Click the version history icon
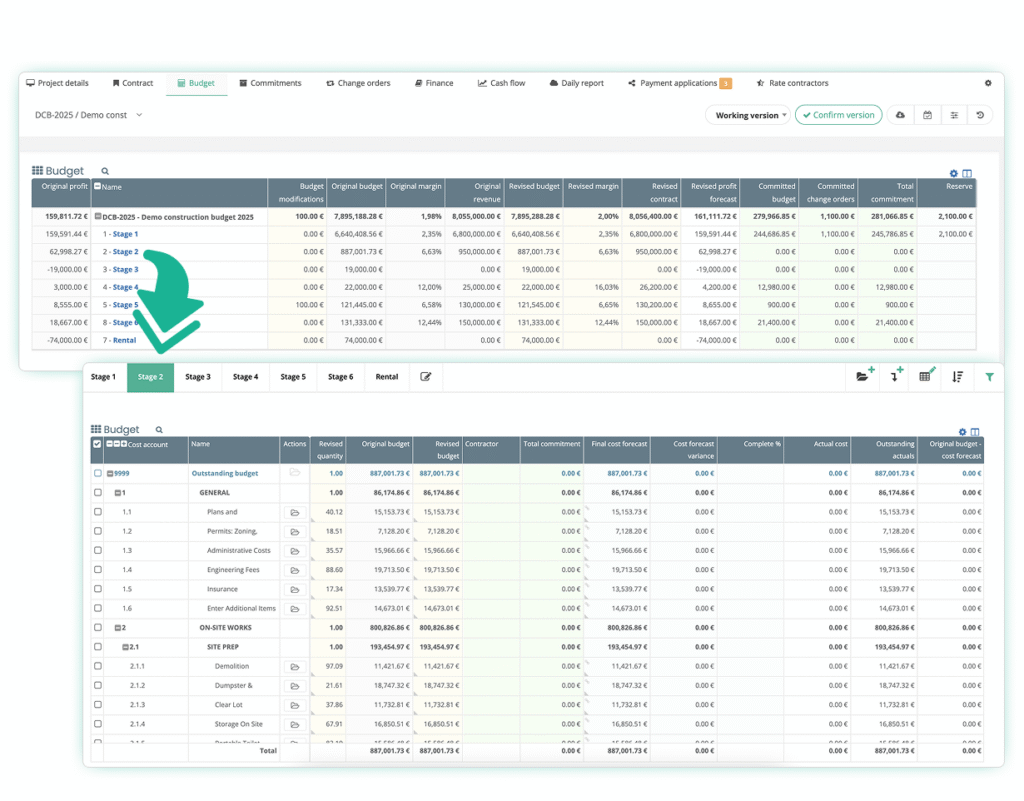 click(x=980, y=115)
